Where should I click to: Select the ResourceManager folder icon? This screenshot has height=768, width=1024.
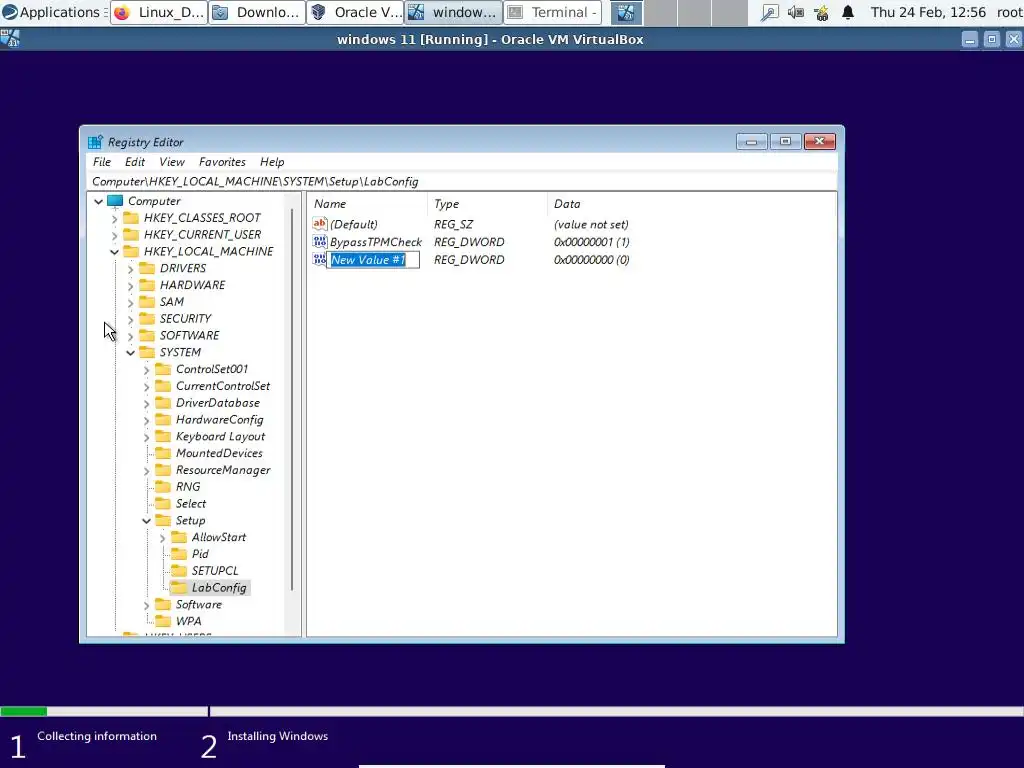163,470
